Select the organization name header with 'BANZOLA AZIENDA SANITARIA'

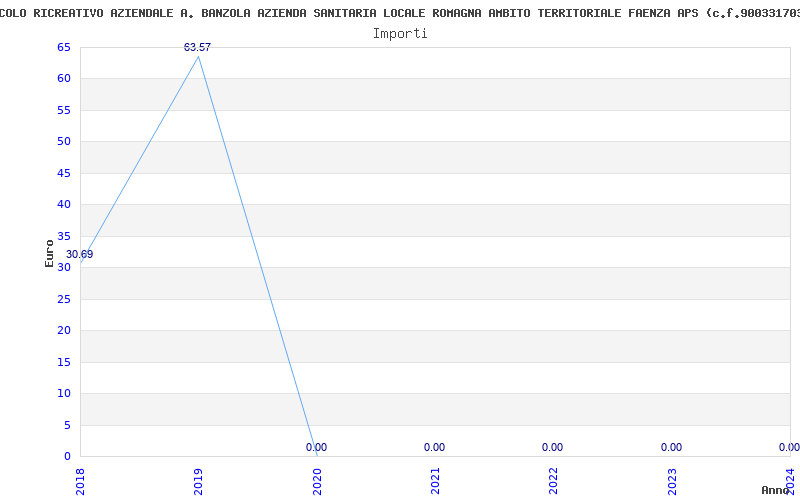pyautogui.click(x=400, y=14)
